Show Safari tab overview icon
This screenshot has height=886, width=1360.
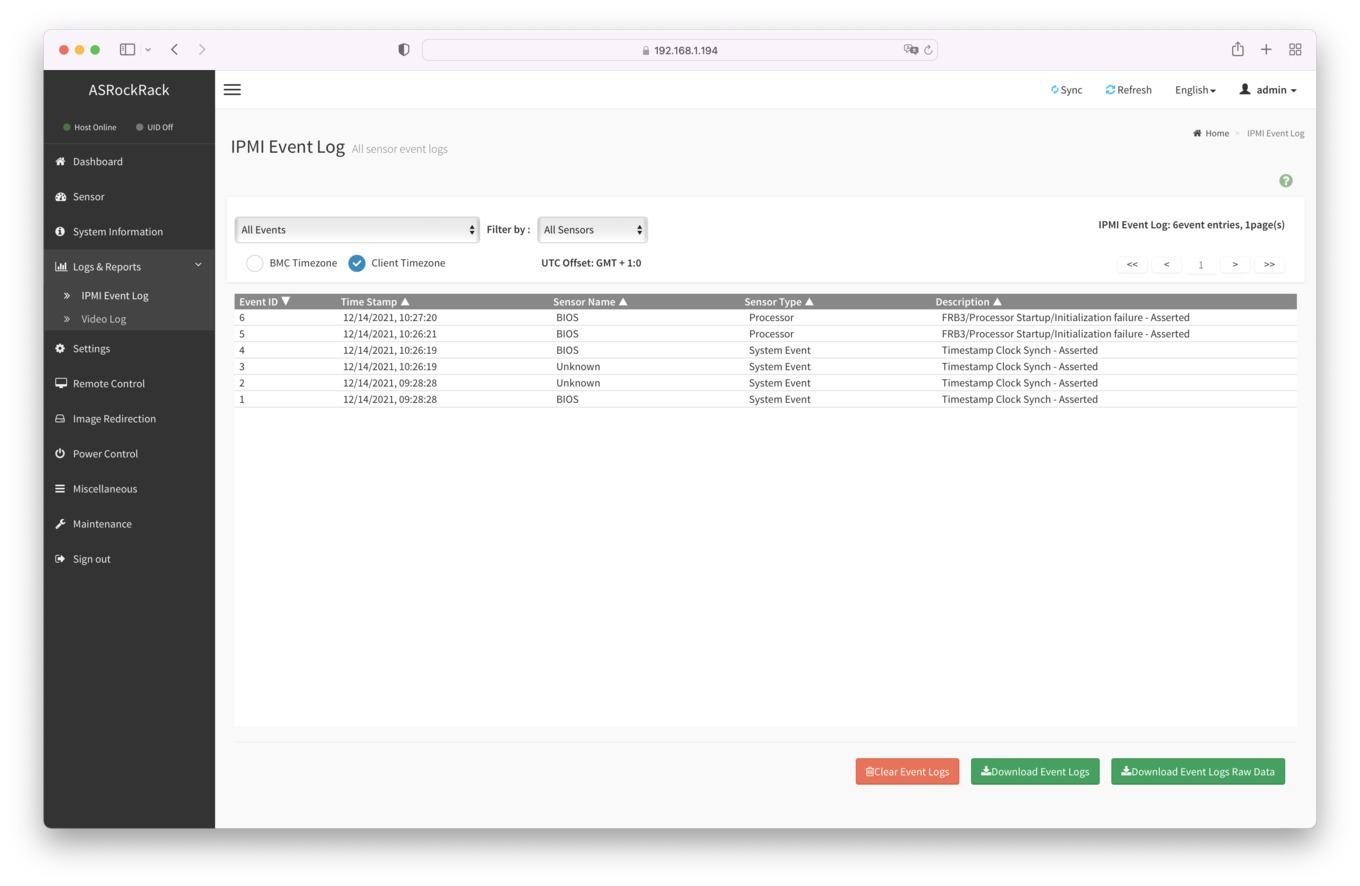coord(1295,49)
